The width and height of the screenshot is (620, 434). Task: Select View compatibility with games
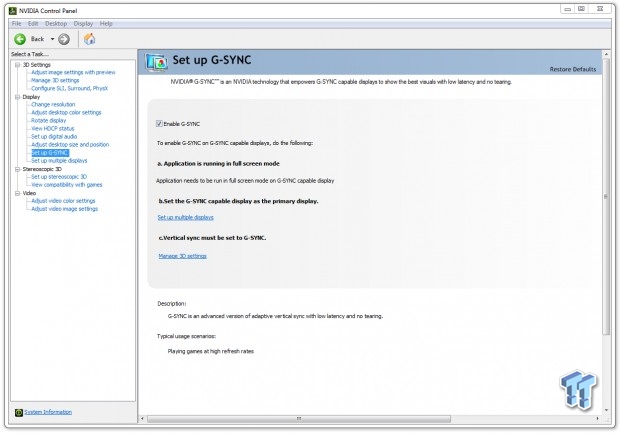click(x=66, y=185)
